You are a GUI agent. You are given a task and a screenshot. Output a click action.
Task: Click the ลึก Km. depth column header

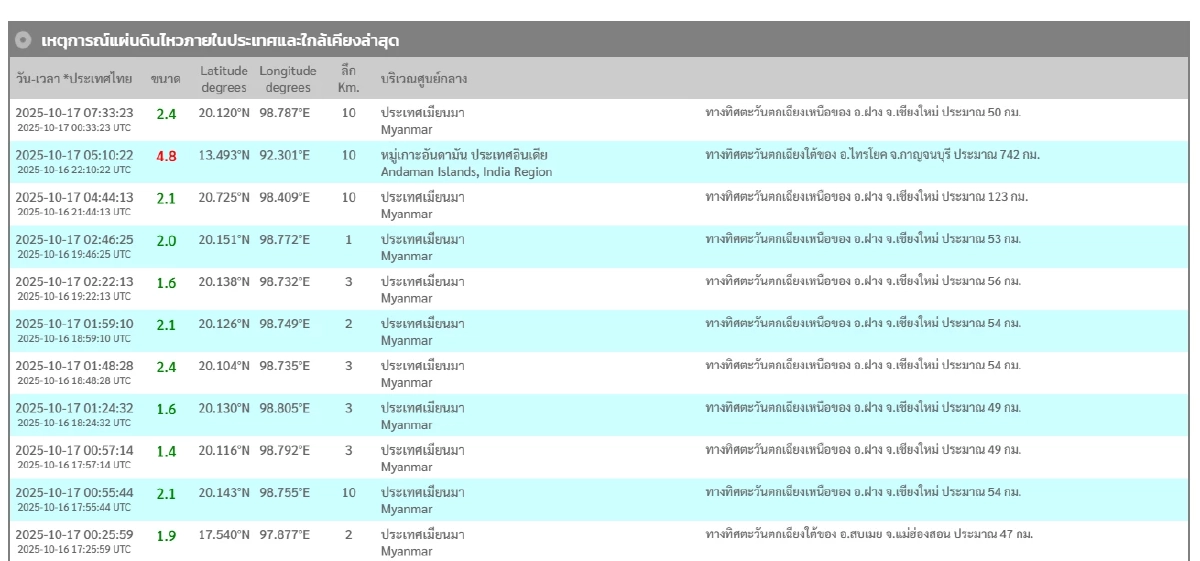(348, 78)
